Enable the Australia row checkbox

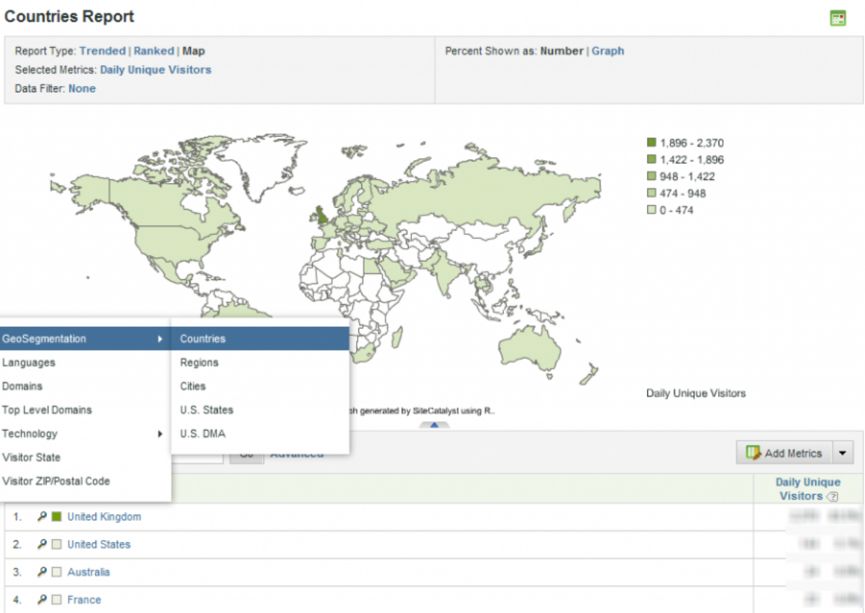coord(57,573)
